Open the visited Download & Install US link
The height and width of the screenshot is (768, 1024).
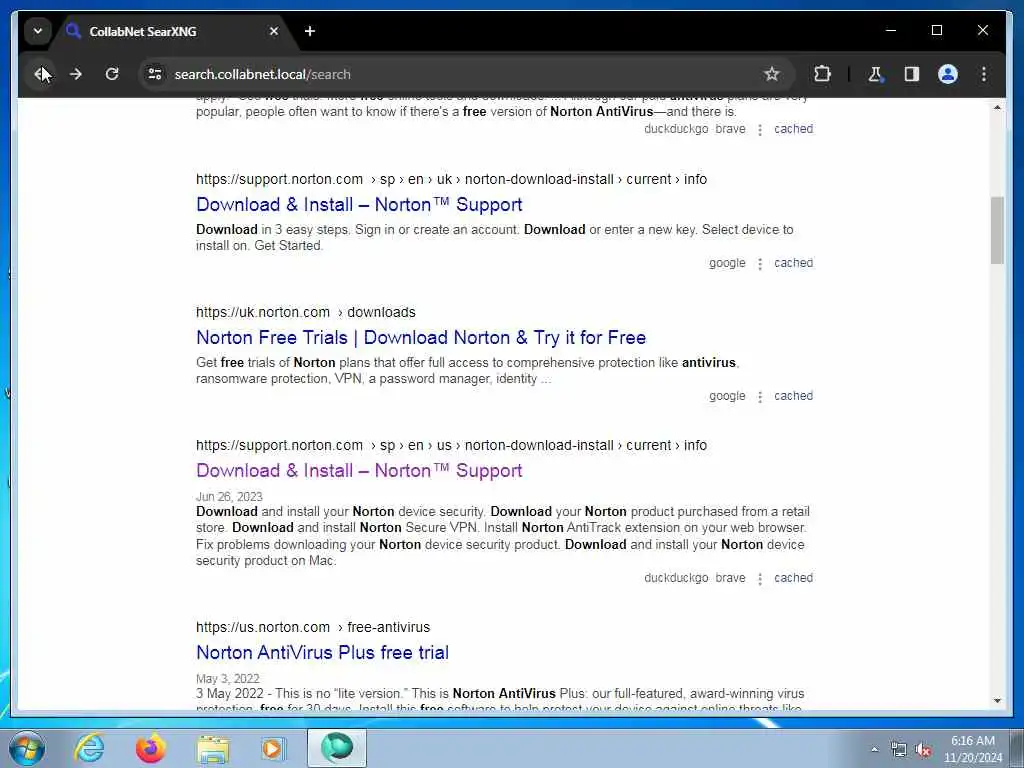pyautogui.click(x=359, y=471)
